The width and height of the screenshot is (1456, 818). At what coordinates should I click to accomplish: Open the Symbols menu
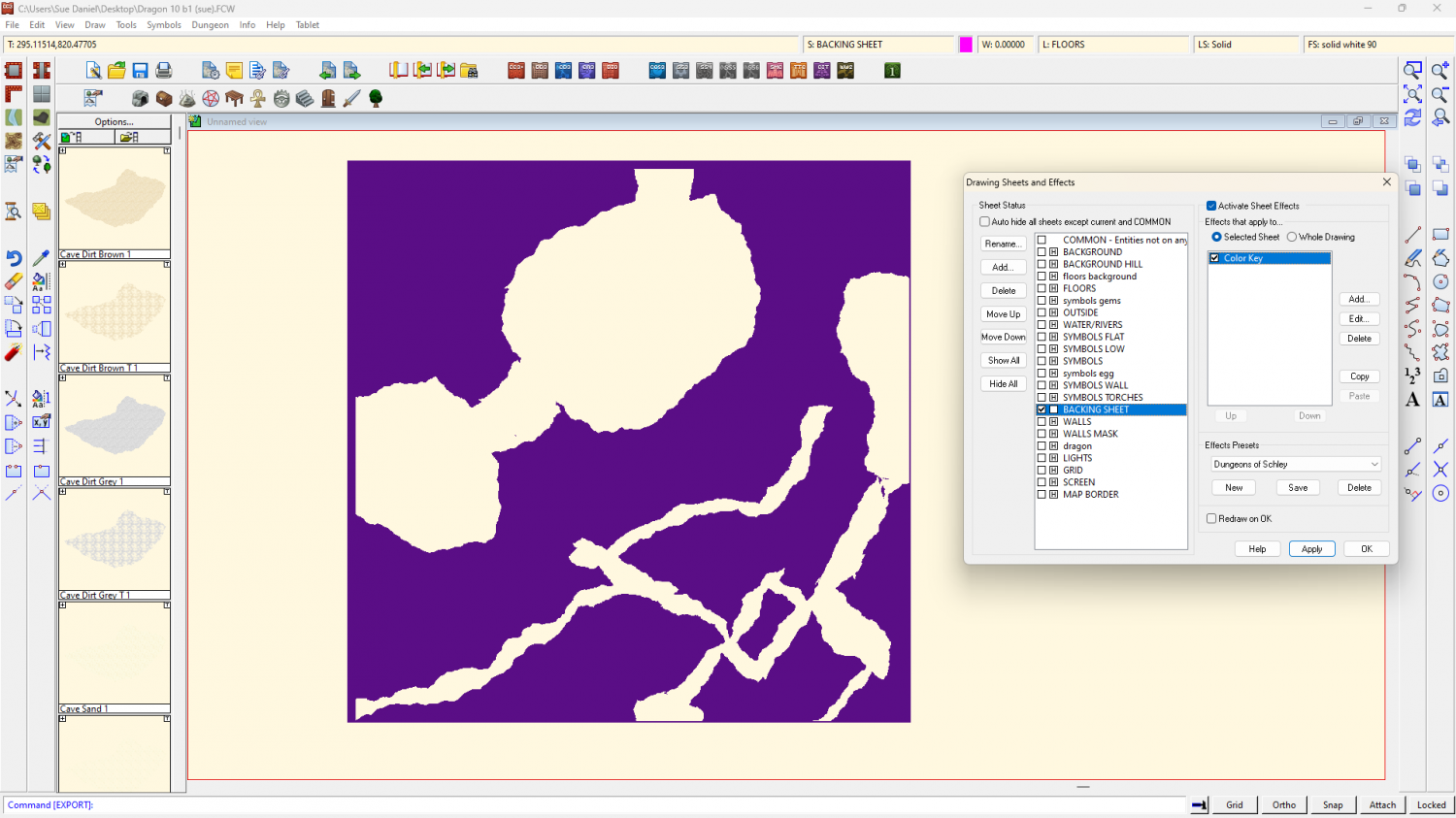pos(164,25)
